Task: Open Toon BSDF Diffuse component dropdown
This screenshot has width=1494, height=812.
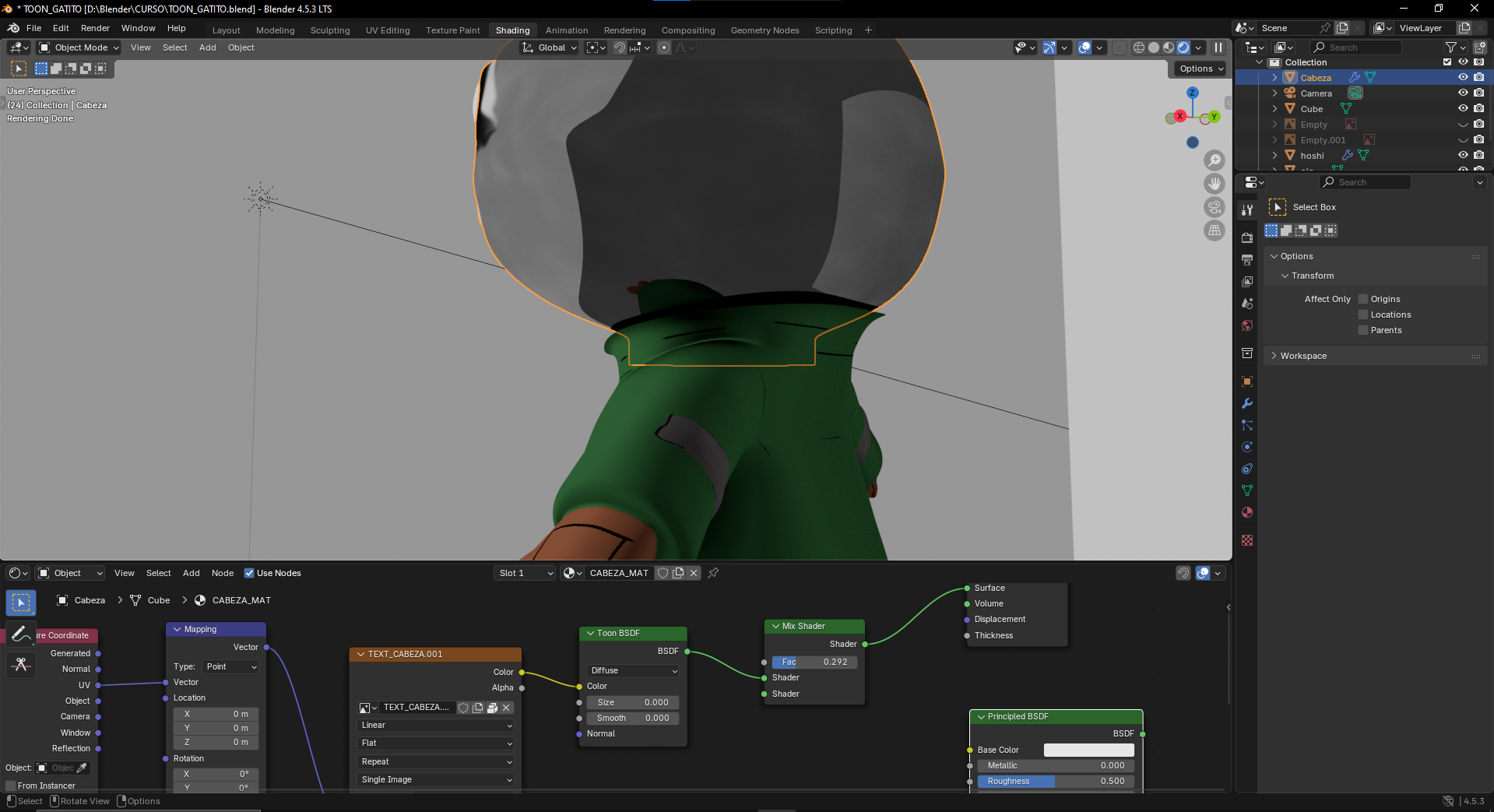Action: 633,670
